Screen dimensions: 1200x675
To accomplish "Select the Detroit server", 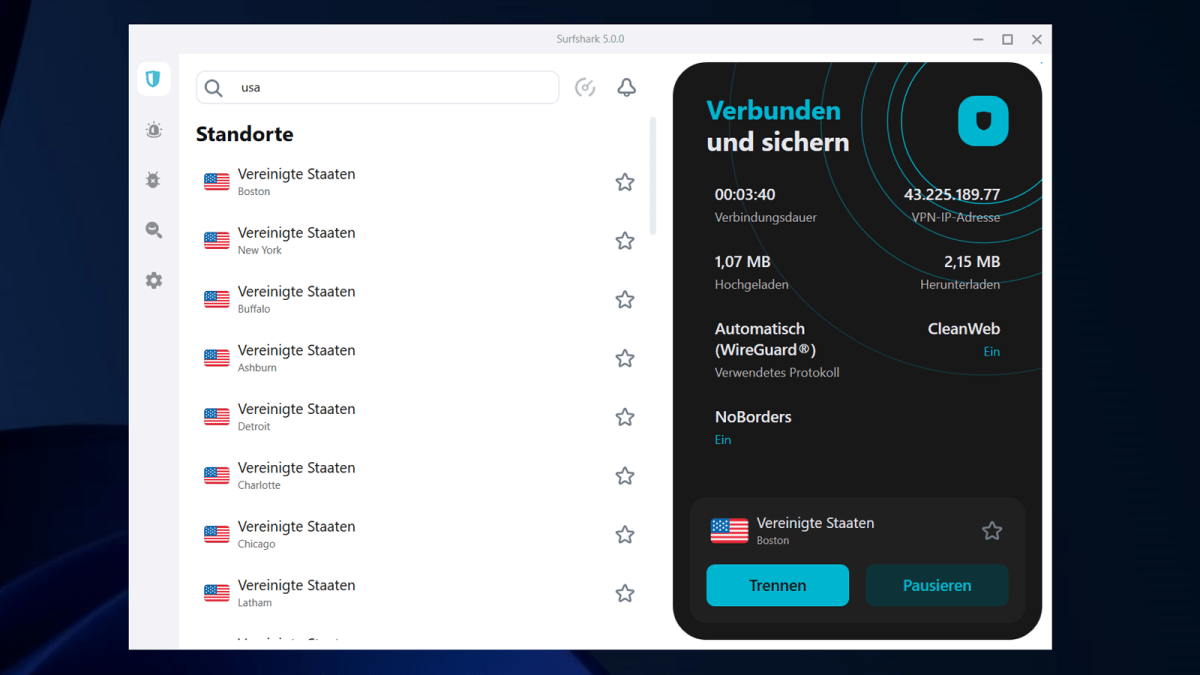I will coord(420,417).
